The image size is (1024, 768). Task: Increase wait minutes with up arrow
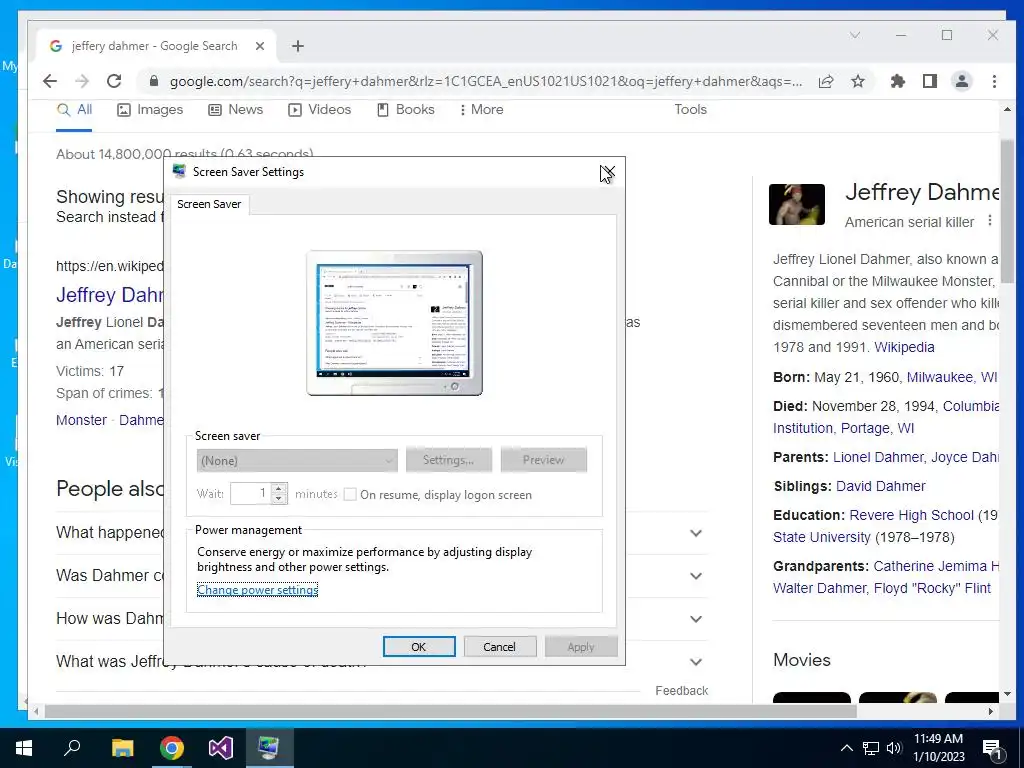279,488
